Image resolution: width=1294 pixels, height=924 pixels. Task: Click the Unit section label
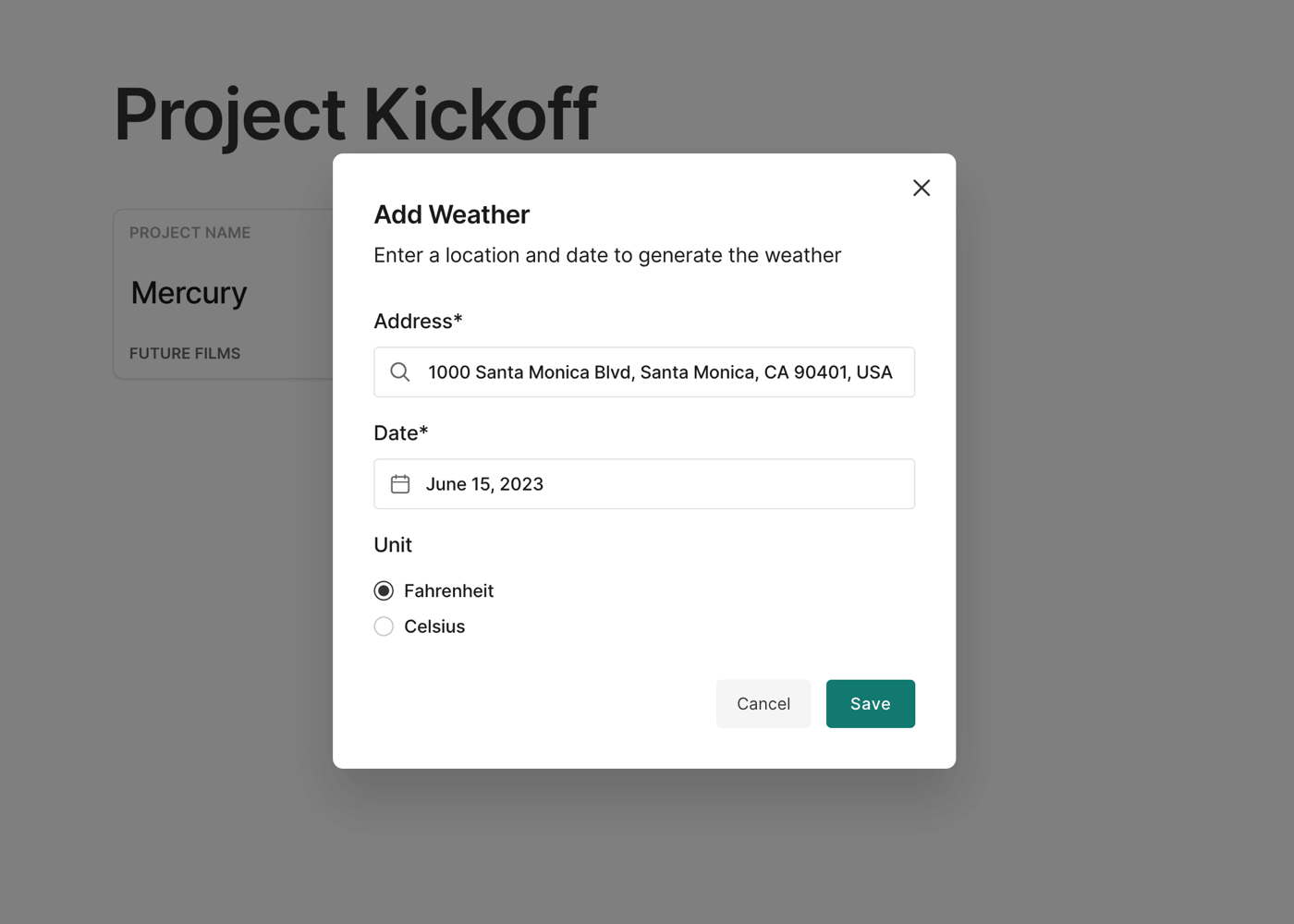coord(393,545)
